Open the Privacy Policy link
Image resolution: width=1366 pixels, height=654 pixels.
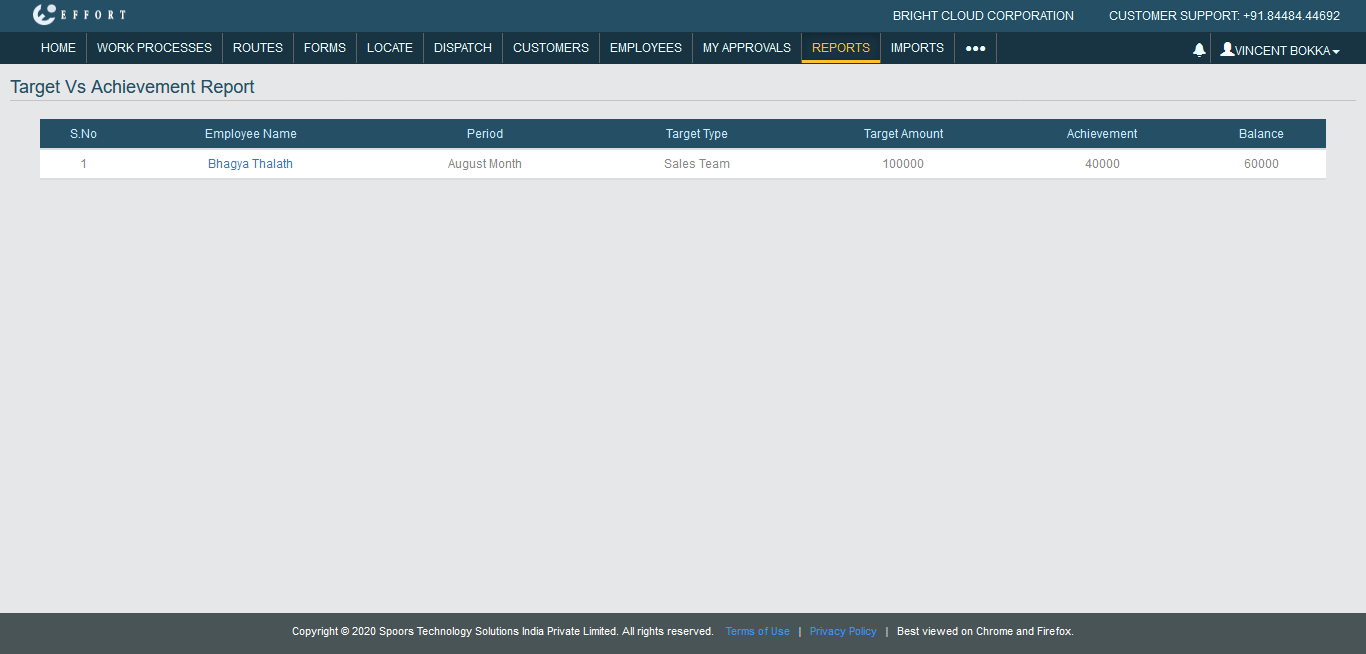[x=843, y=632]
